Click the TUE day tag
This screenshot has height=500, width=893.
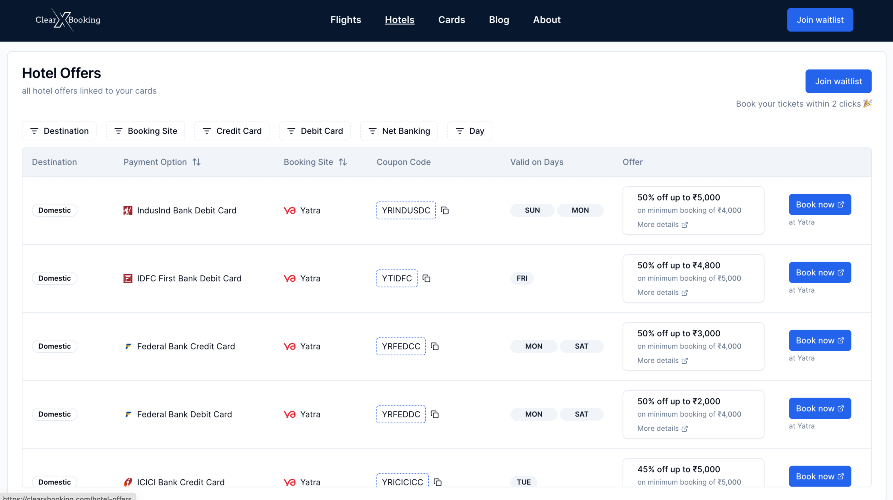[524, 482]
